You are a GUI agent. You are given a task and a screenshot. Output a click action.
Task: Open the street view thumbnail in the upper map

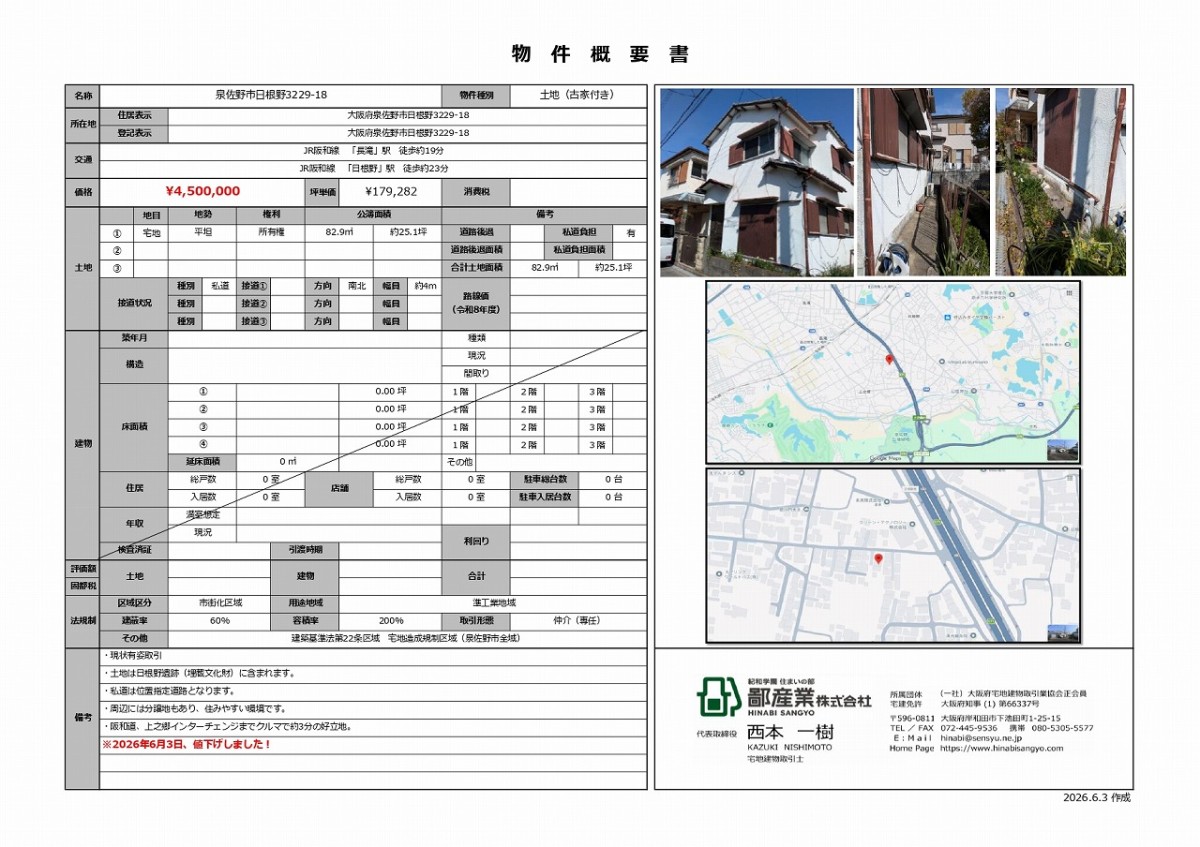[1062, 449]
